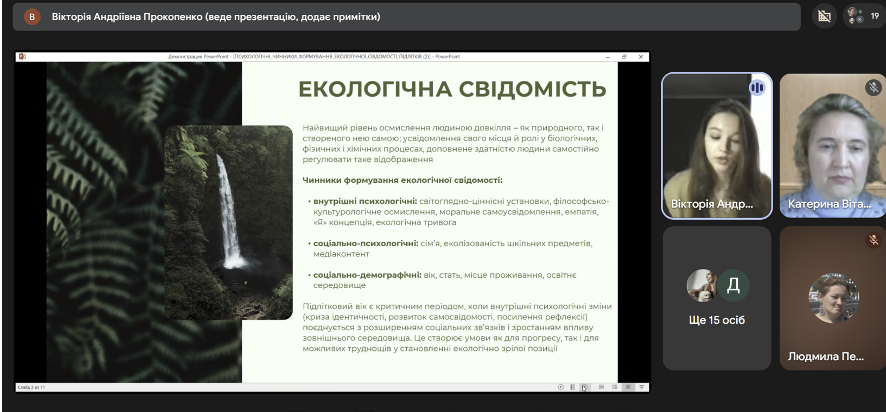The width and height of the screenshot is (886, 412).
Task: Select Вікторія Андр... video tile
Action: coord(716,145)
